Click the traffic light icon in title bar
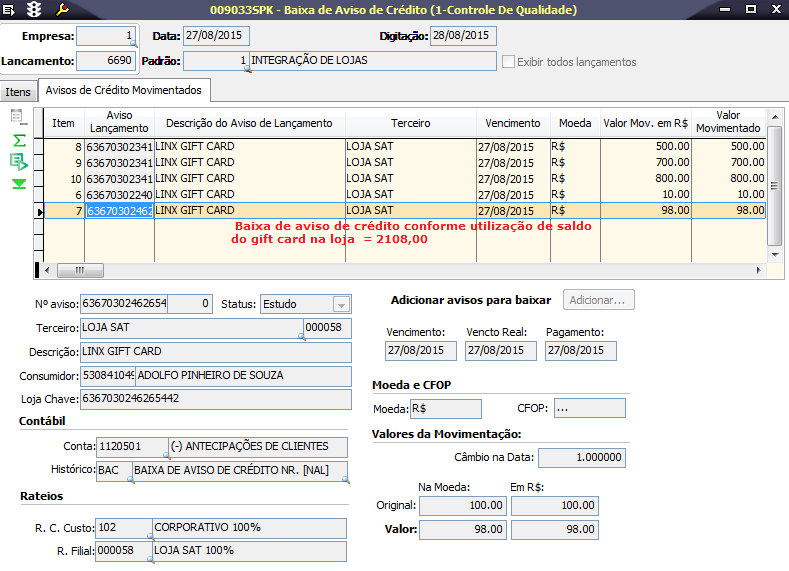This screenshot has width=789, height=571. coord(34,10)
